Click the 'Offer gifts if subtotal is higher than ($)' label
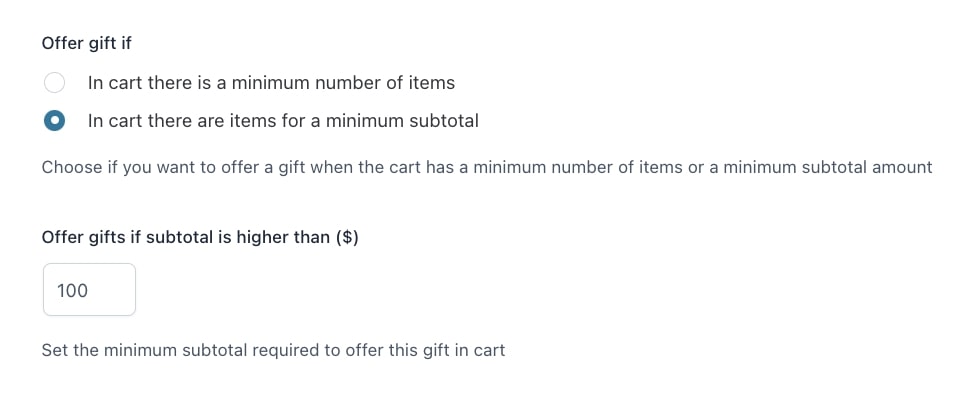This screenshot has width=976, height=396. 200,238
